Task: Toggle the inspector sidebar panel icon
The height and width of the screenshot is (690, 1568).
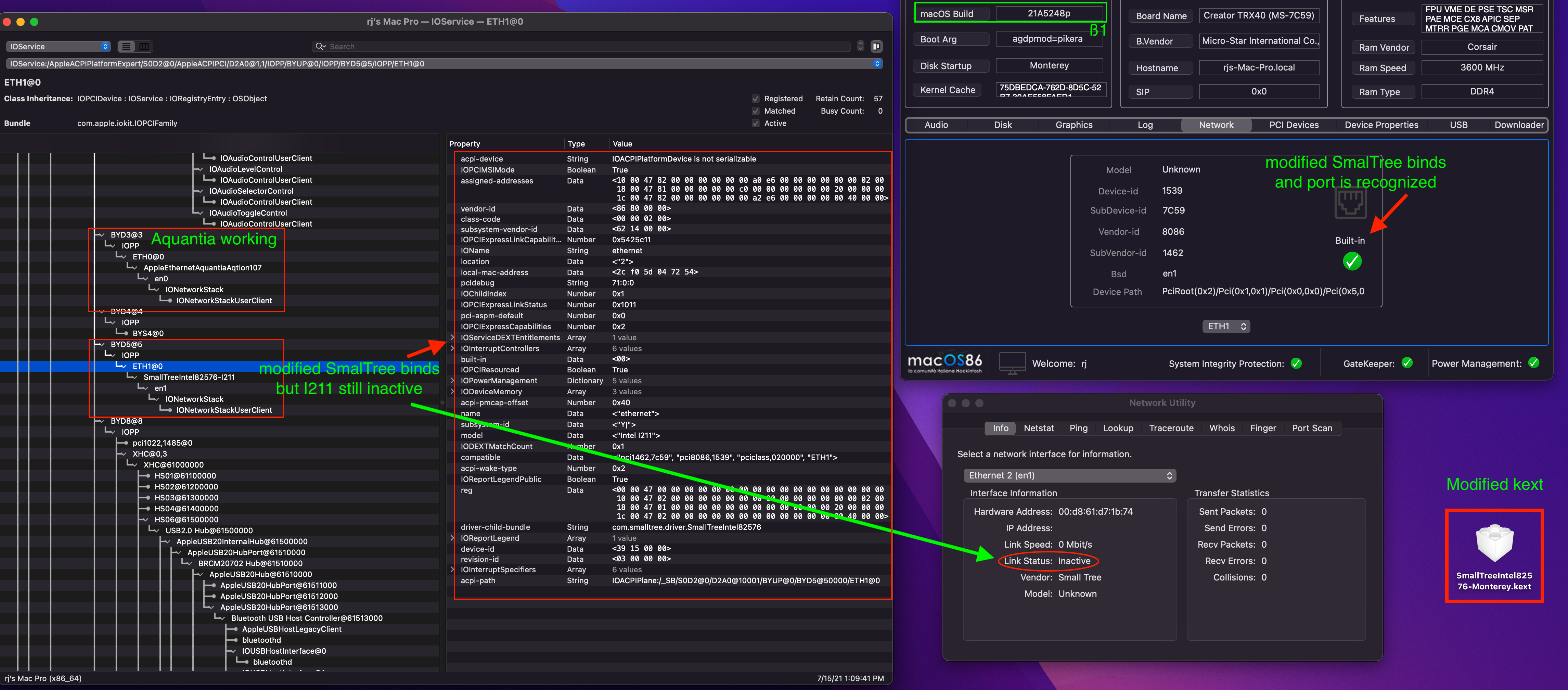Action: [876, 46]
